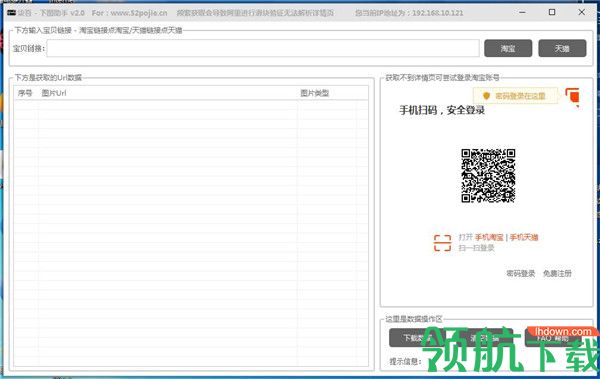The height and width of the screenshot is (379, 600).
Task: Close the 下图助手 window
Action: click(x=582, y=12)
